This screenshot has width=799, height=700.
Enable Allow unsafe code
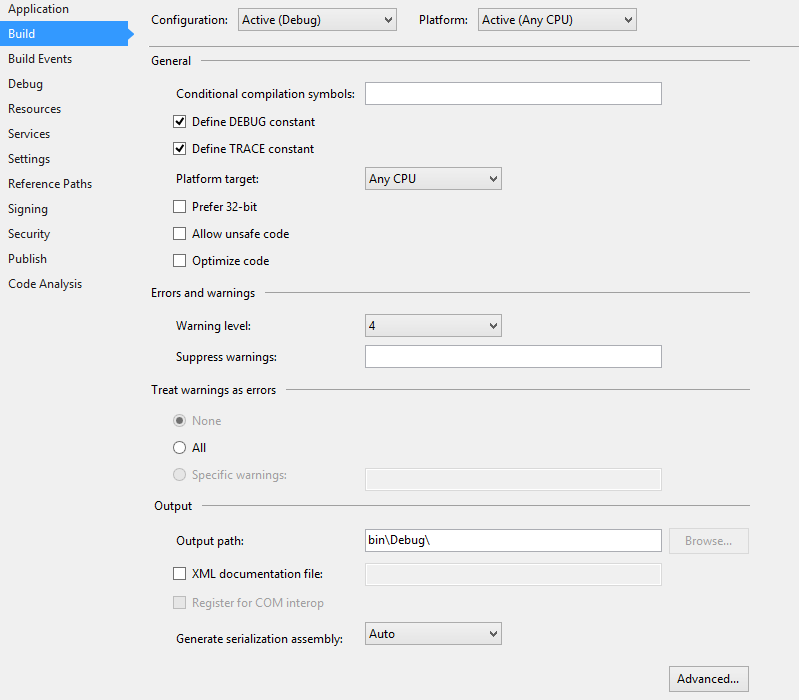point(180,234)
